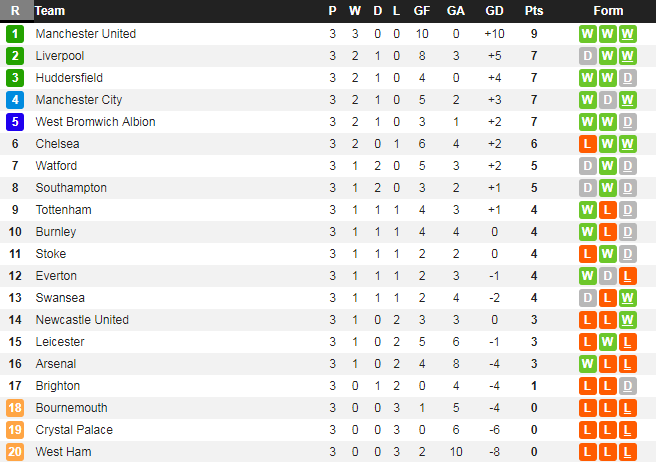Click the GF column header
Screen dimensions: 656x462
[422, 11]
